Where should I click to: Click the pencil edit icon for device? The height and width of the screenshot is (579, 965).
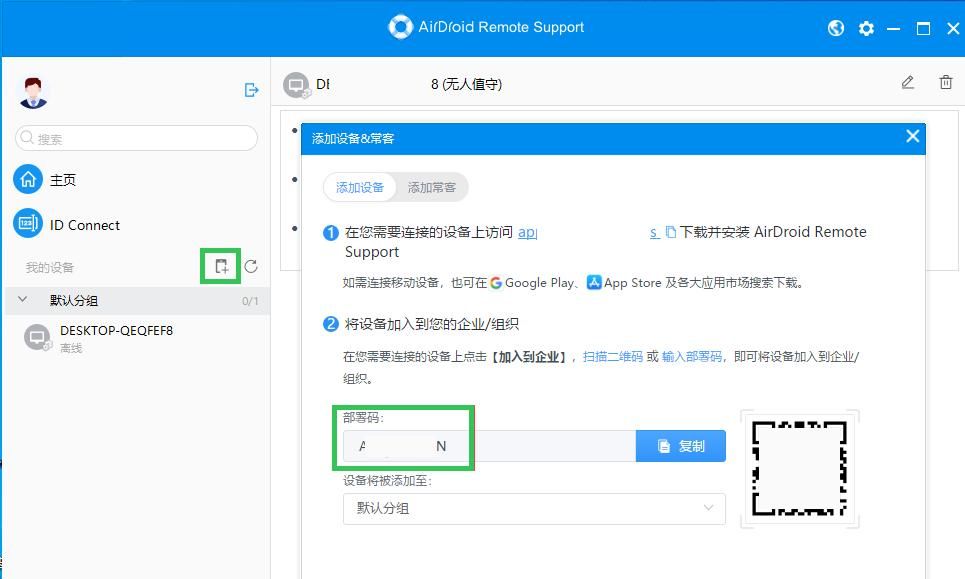(908, 82)
